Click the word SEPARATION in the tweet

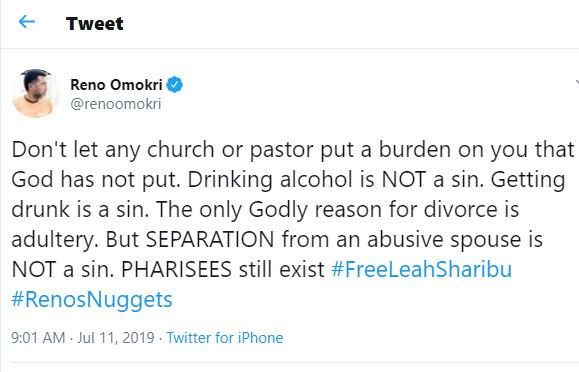click(210, 239)
